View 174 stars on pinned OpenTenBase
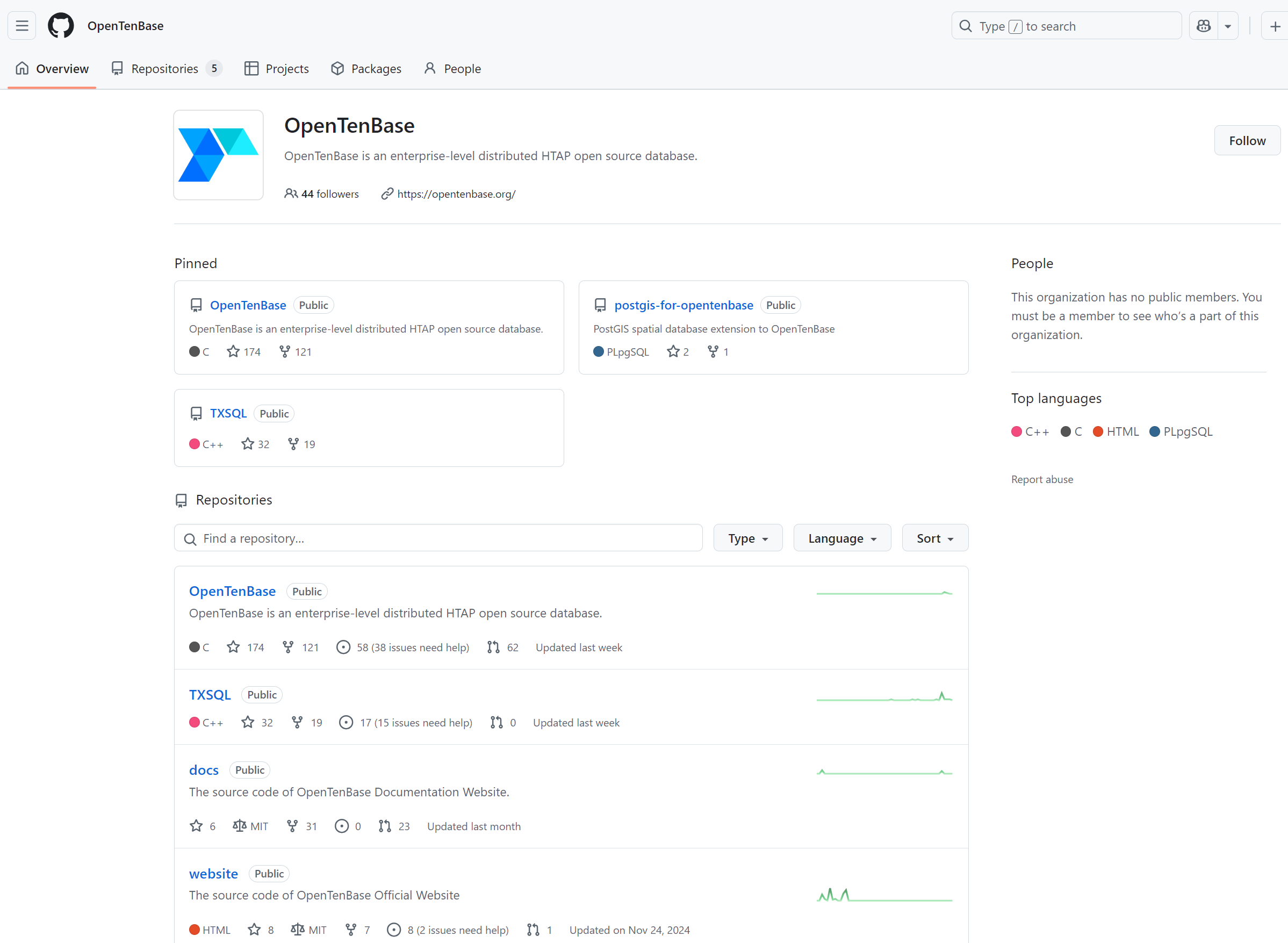The height and width of the screenshot is (943, 1288). click(243, 351)
